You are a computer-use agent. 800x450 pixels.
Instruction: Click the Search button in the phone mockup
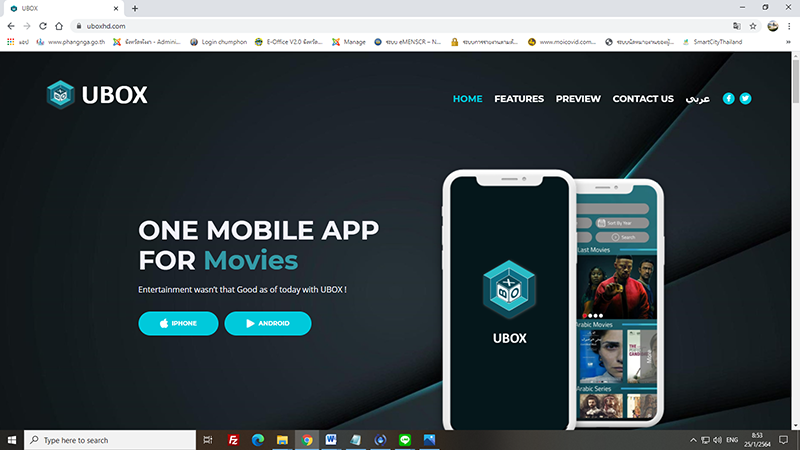pos(622,237)
